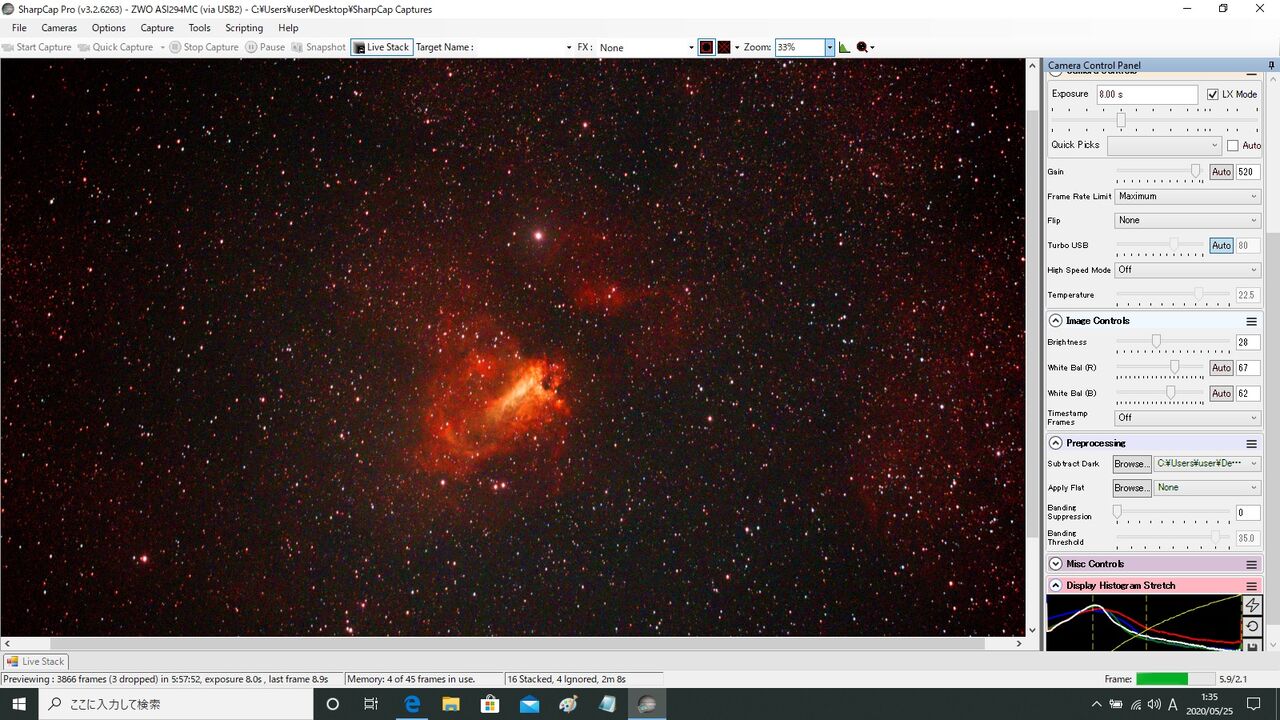
Task: Open the Misc Controls hamburger menu
Action: pyautogui.click(x=1251, y=564)
